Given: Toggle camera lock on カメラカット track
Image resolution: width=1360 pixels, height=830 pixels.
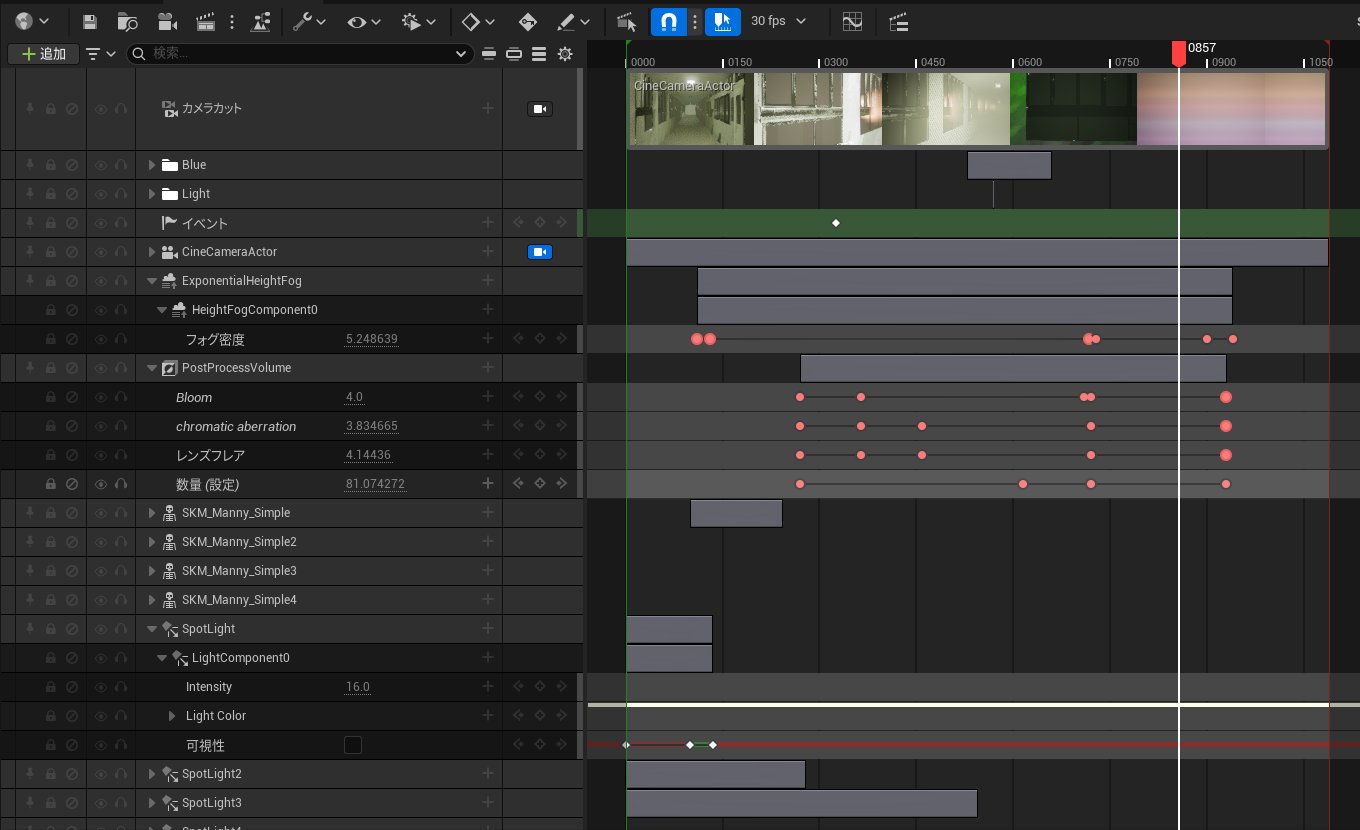Looking at the screenshot, I should tap(540, 108).
